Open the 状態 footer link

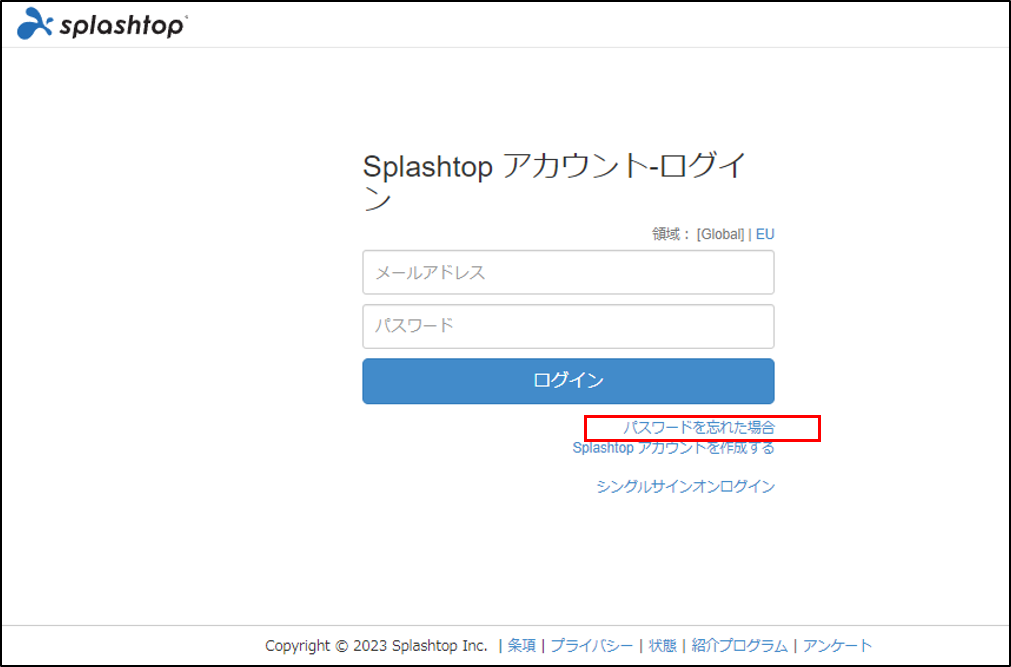(662, 645)
